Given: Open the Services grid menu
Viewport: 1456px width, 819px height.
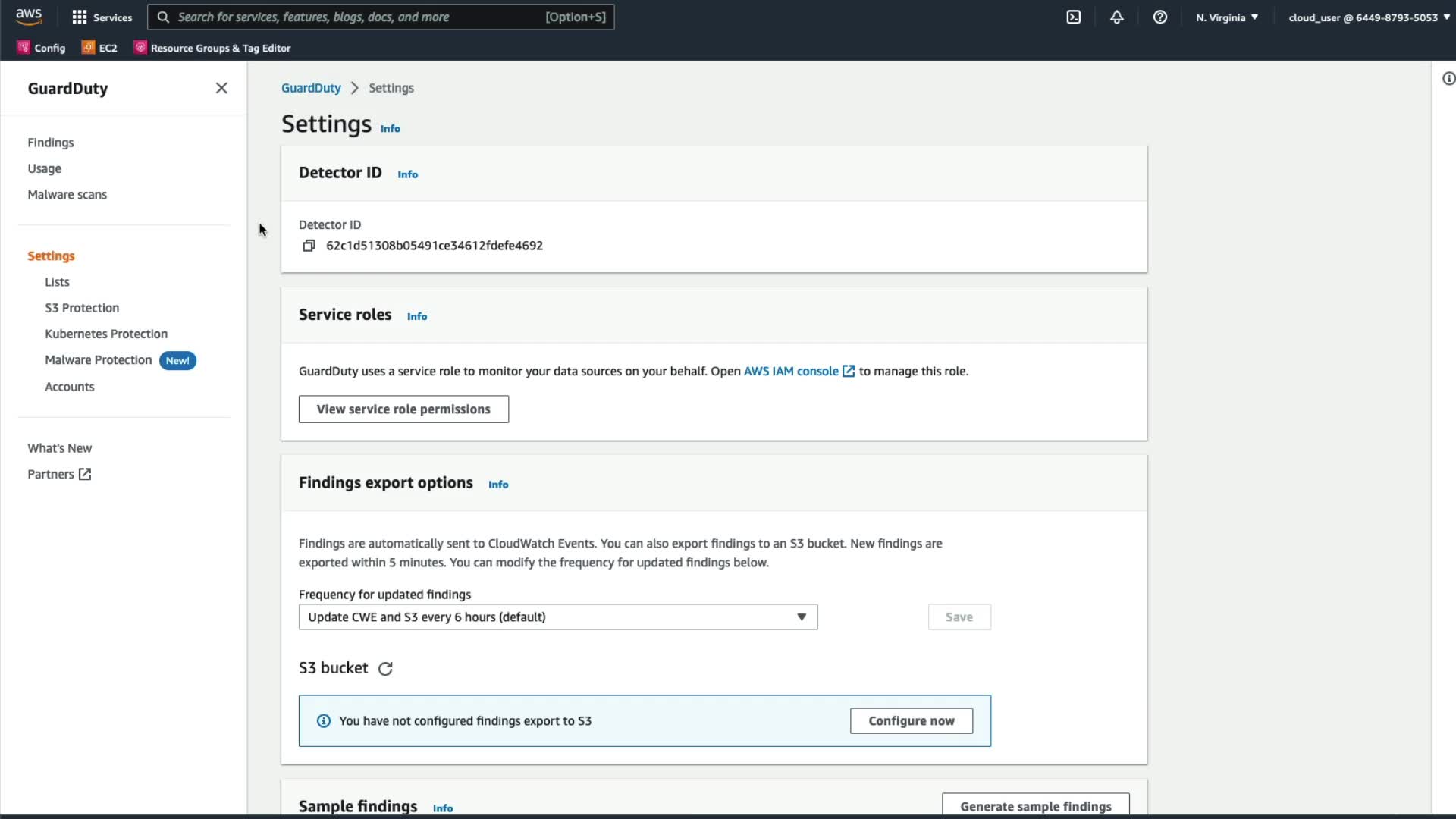Looking at the screenshot, I should tap(101, 17).
